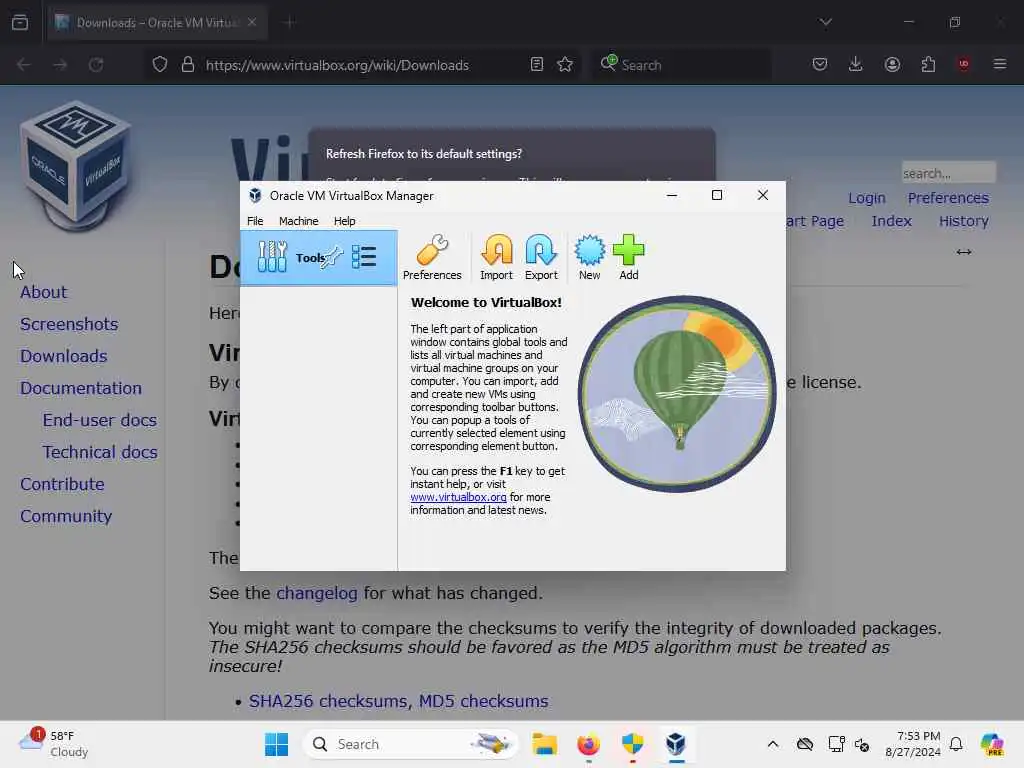Viewport: 1024px width, 768px height.
Task: Click the Export appliance icon
Action: coord(541,257)
